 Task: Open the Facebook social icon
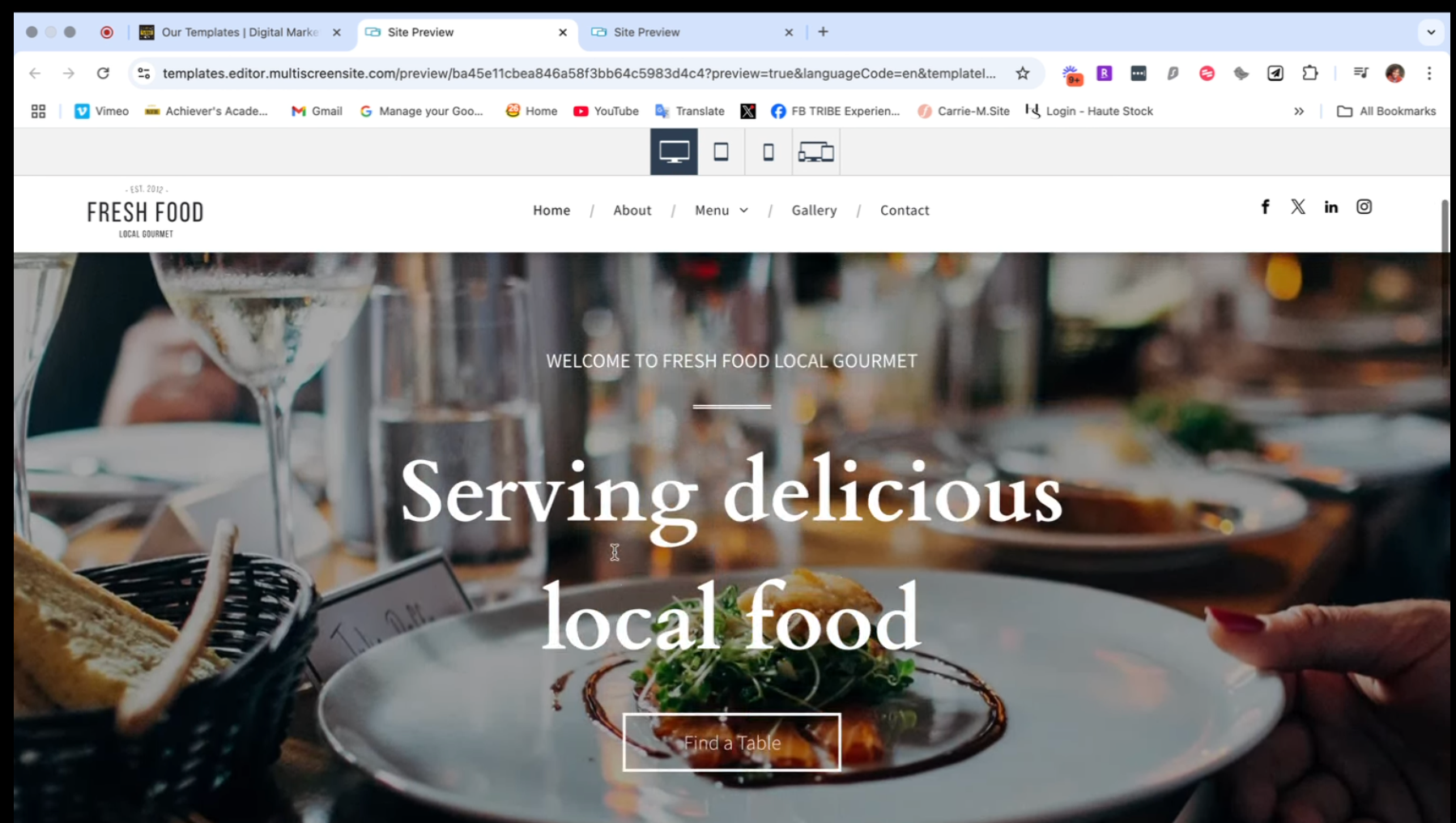click(1265, 207)
